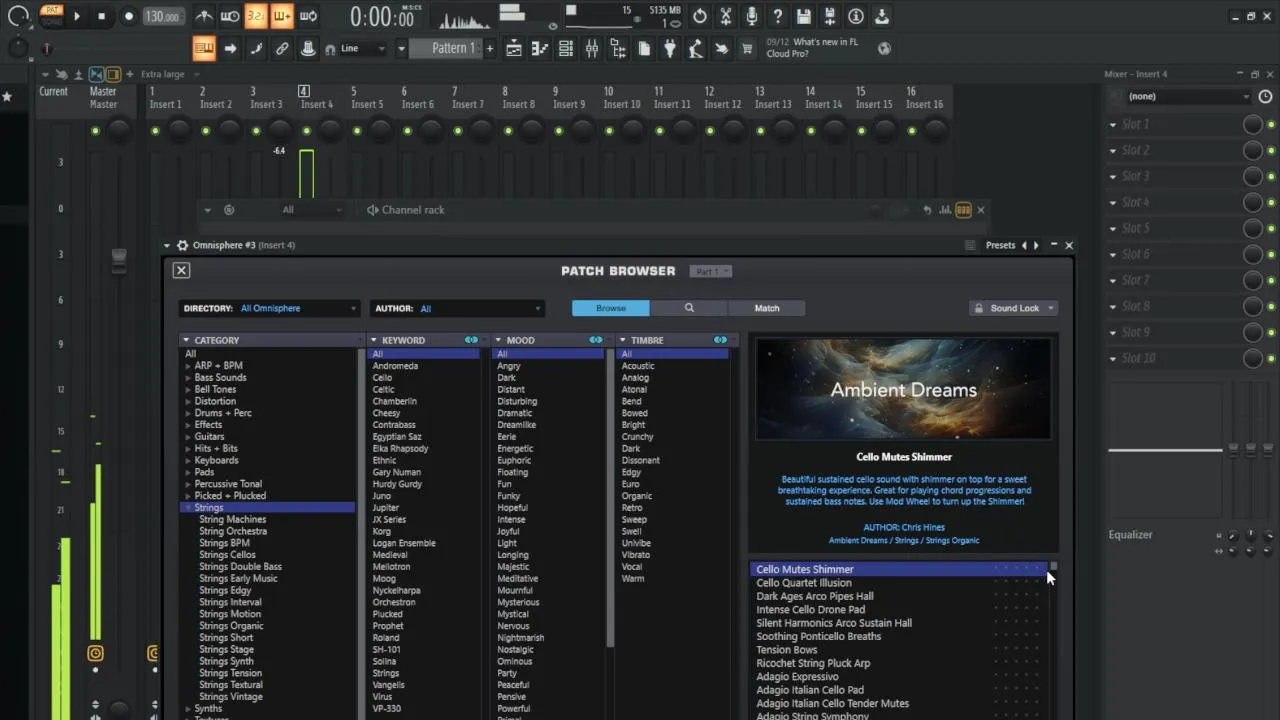Select Cello in the KEYWORD list
The width and height of the screenshot is (1280, 720).
[x=383, y=378]
